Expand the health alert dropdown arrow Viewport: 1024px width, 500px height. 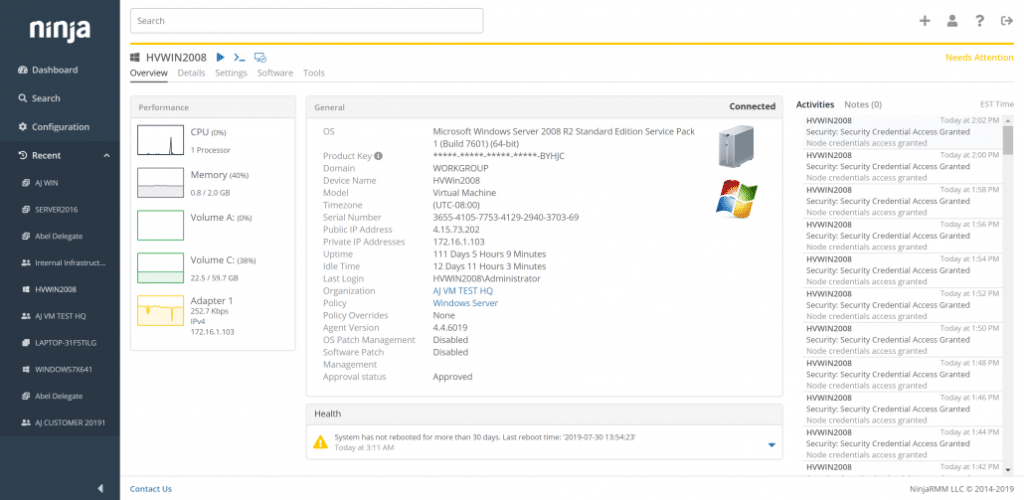pyautogui.click(x=771, y=445)
